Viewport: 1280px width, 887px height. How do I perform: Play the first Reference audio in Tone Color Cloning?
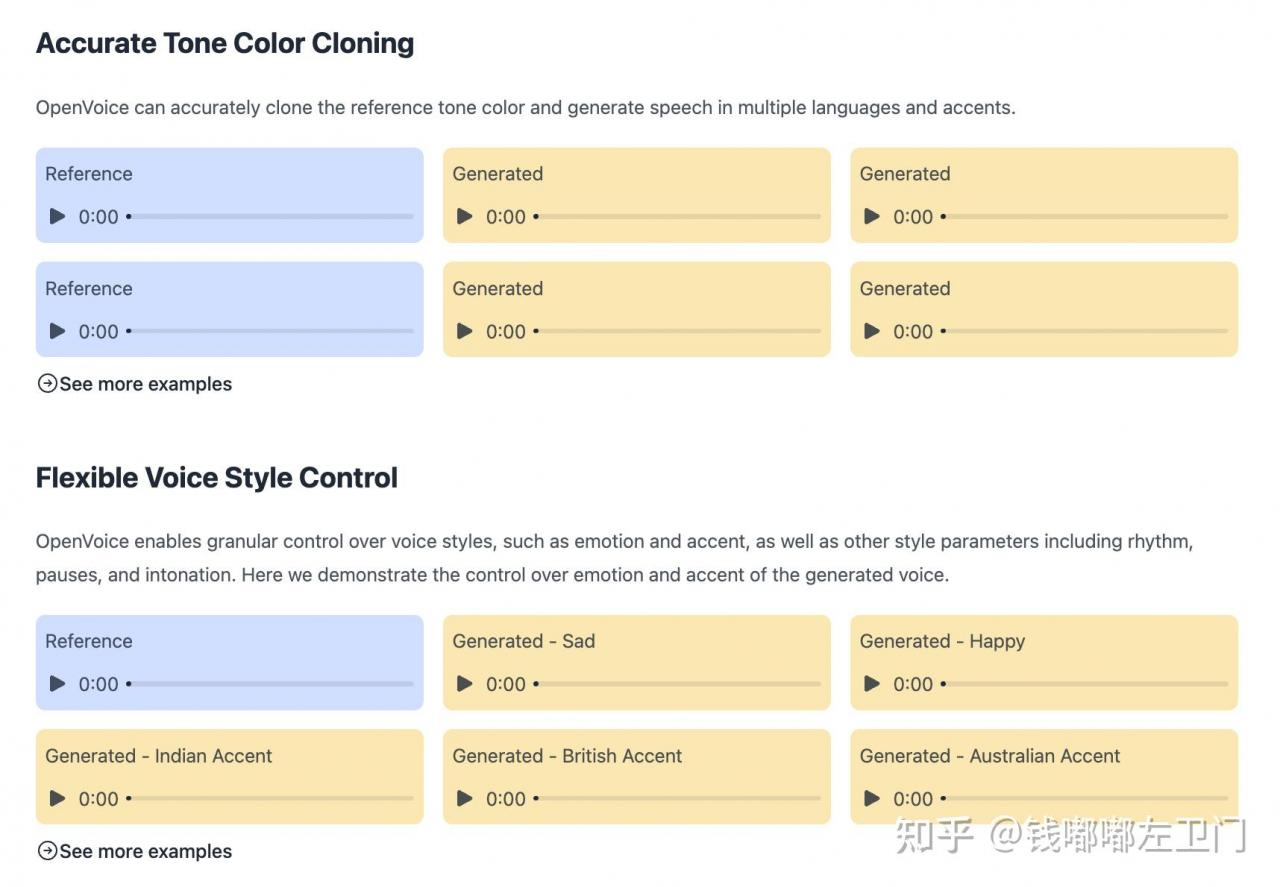(58, 216)
